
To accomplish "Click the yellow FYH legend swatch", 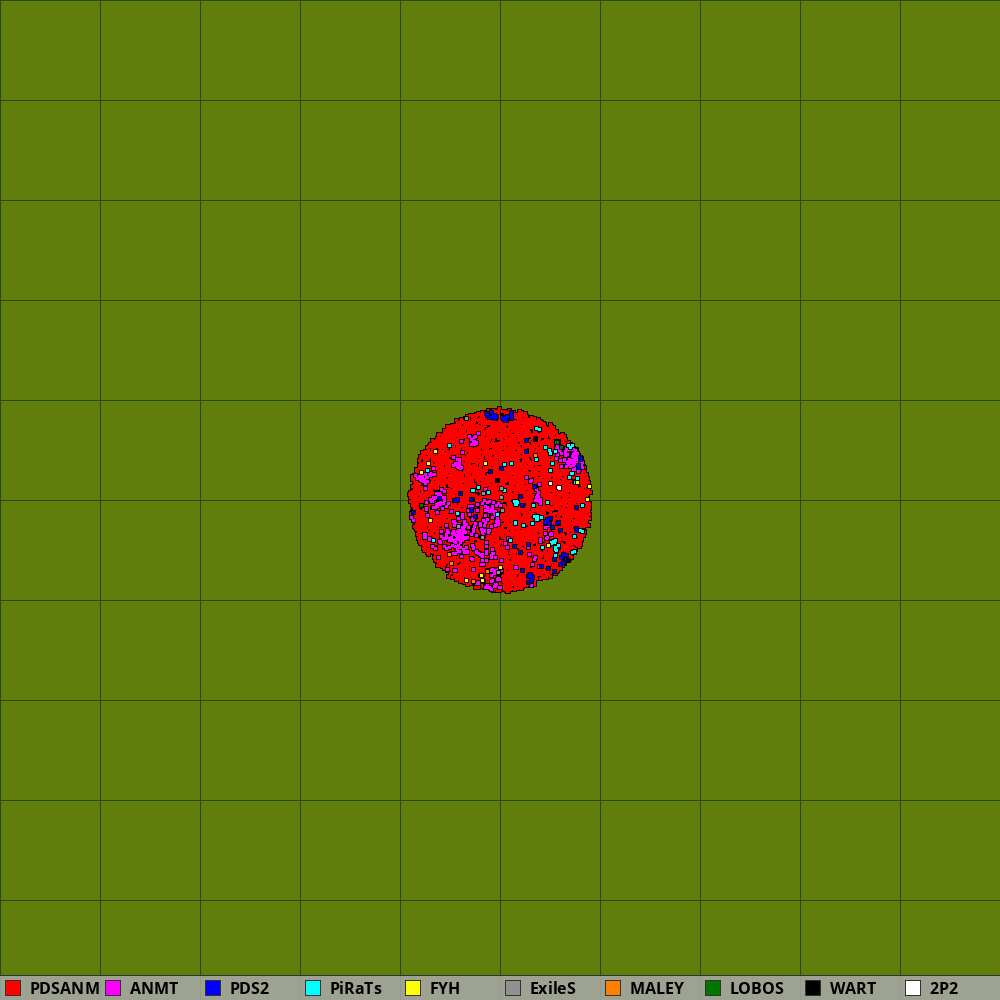I will click(x=413, y=988).
